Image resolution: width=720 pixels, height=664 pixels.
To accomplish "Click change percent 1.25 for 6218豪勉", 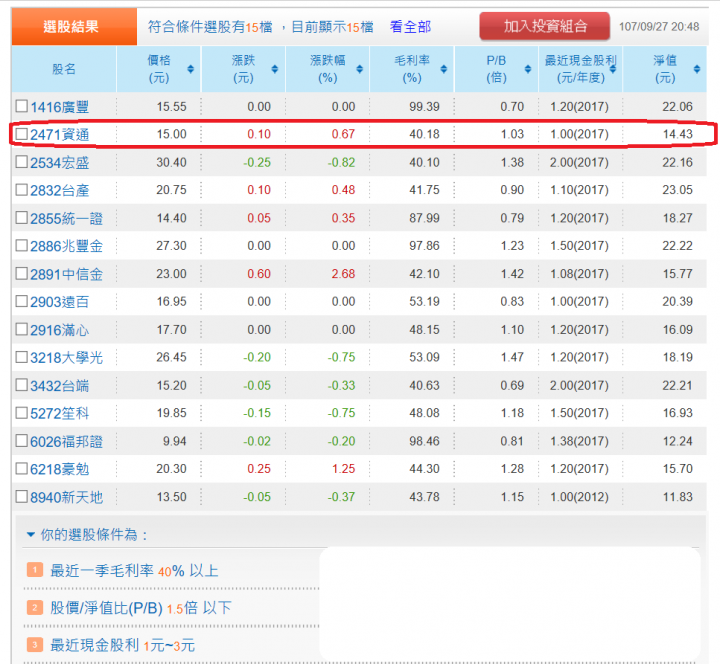I will [343, 469].
